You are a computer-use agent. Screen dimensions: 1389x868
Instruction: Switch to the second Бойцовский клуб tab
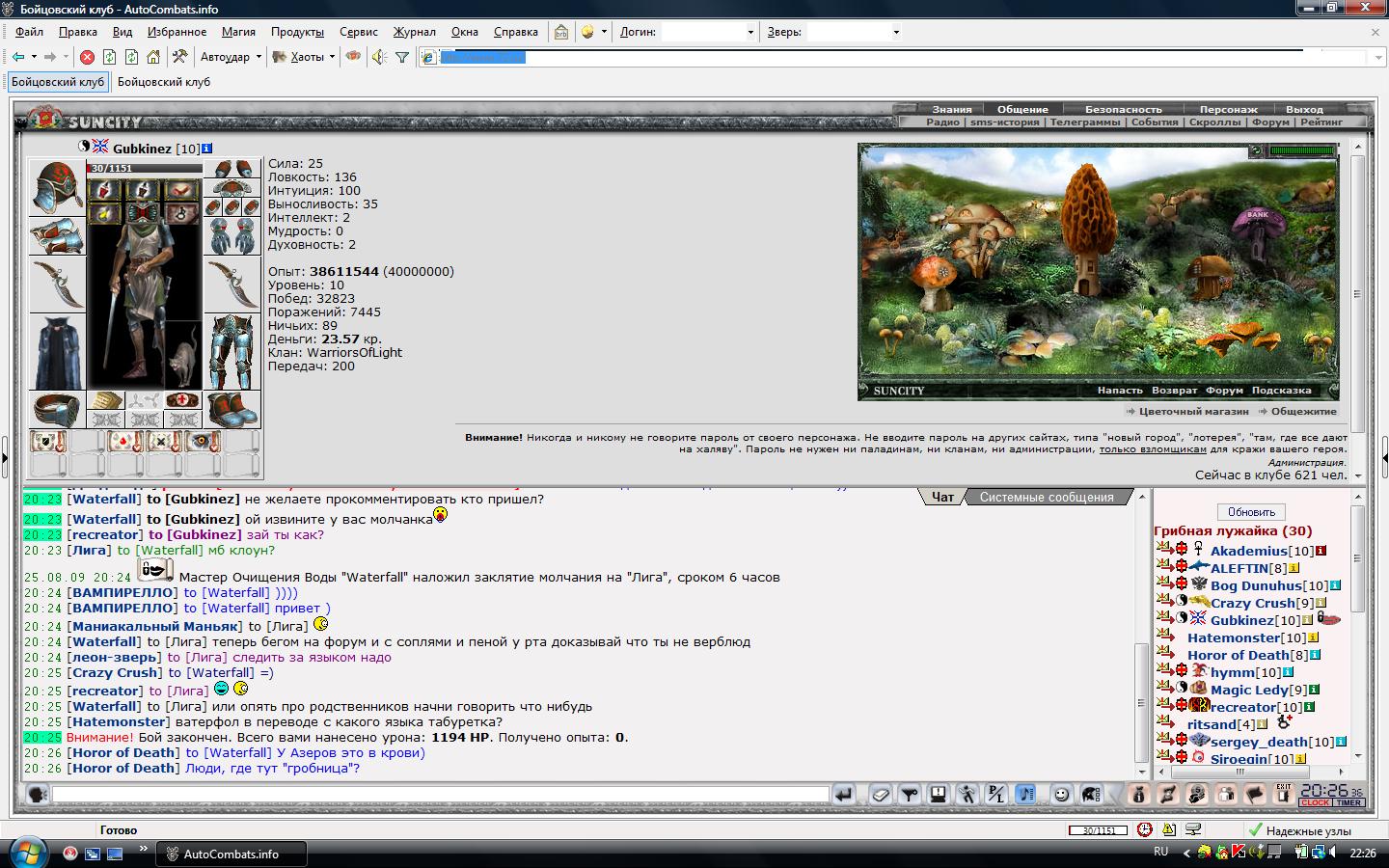164,82
